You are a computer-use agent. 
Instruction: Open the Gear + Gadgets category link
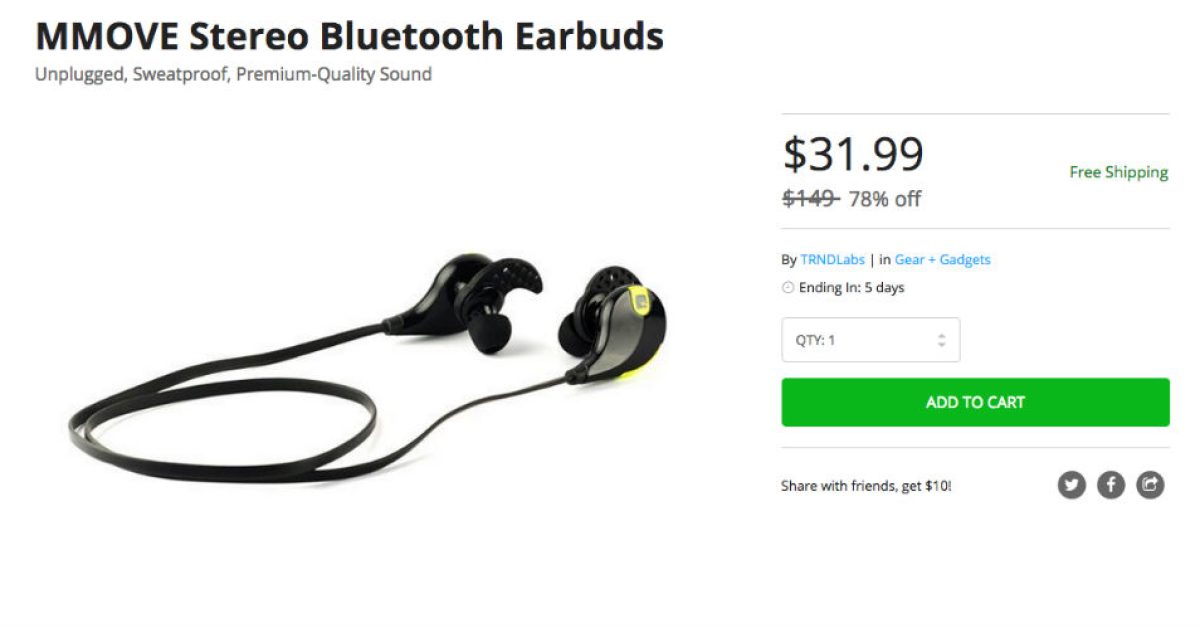click(942, 260)
